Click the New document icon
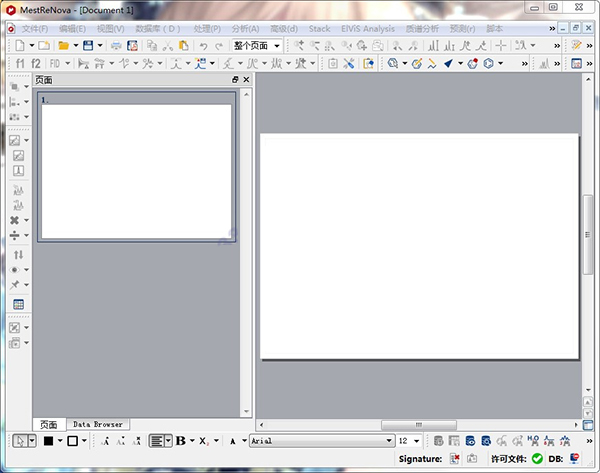 pos(18,46)
